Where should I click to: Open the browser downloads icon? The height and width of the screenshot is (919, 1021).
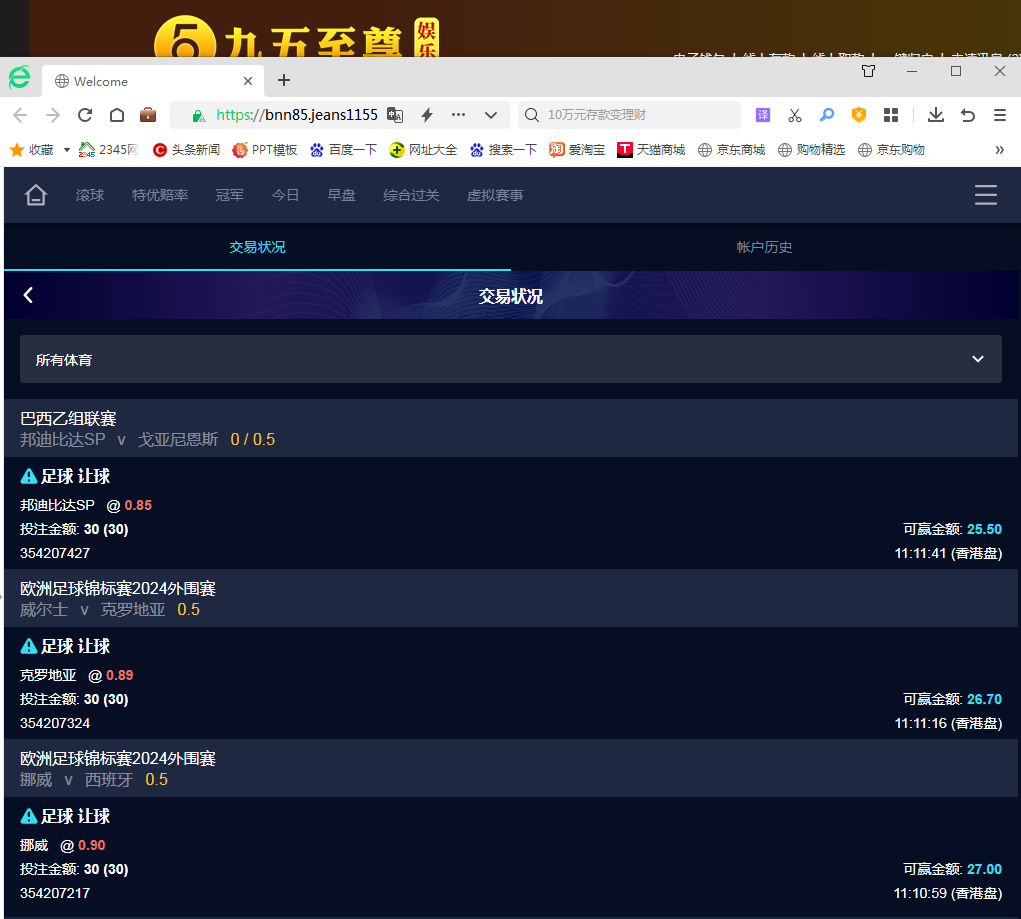(935, 115)
